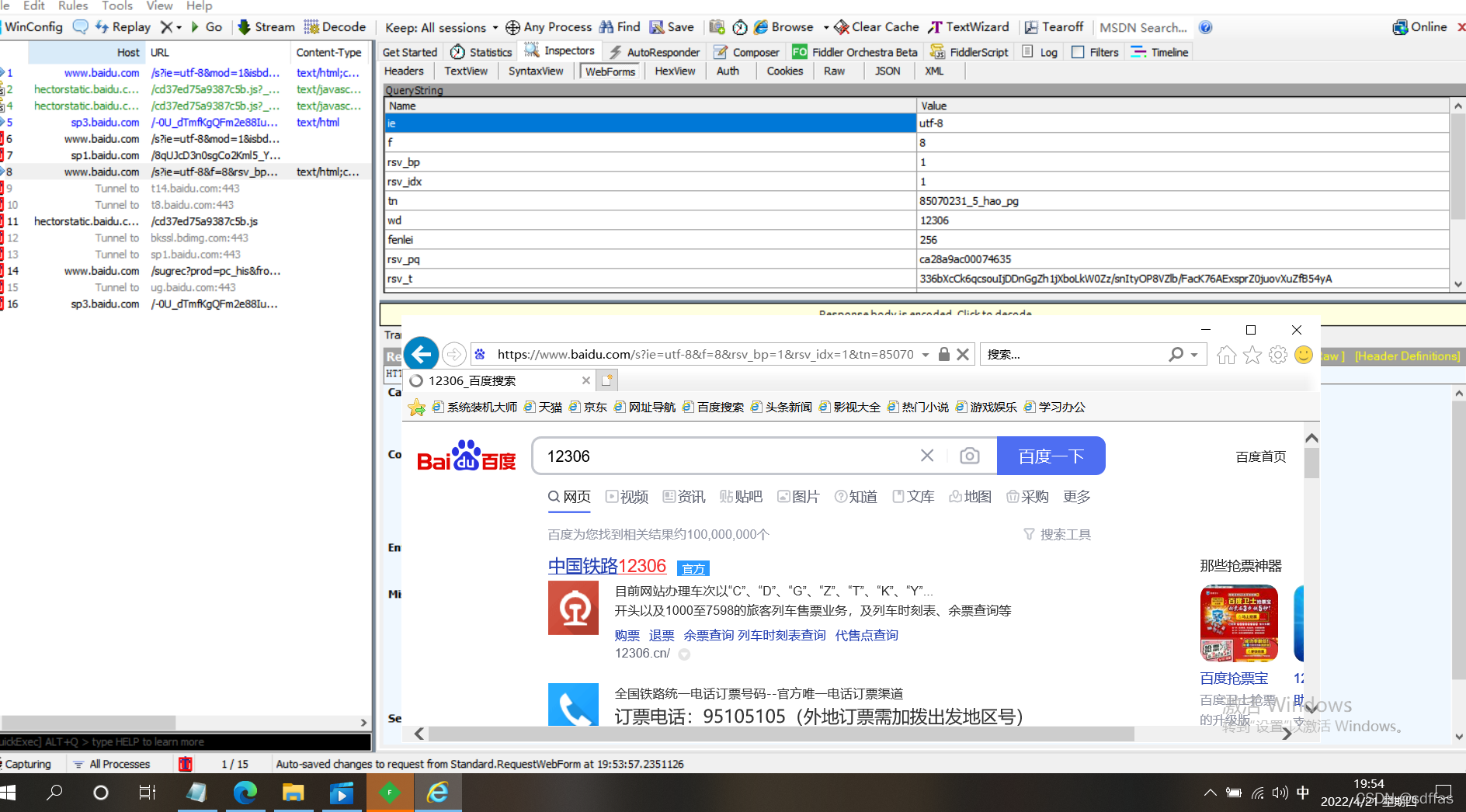Toggle Capturing in the status bar

(26, 764)
